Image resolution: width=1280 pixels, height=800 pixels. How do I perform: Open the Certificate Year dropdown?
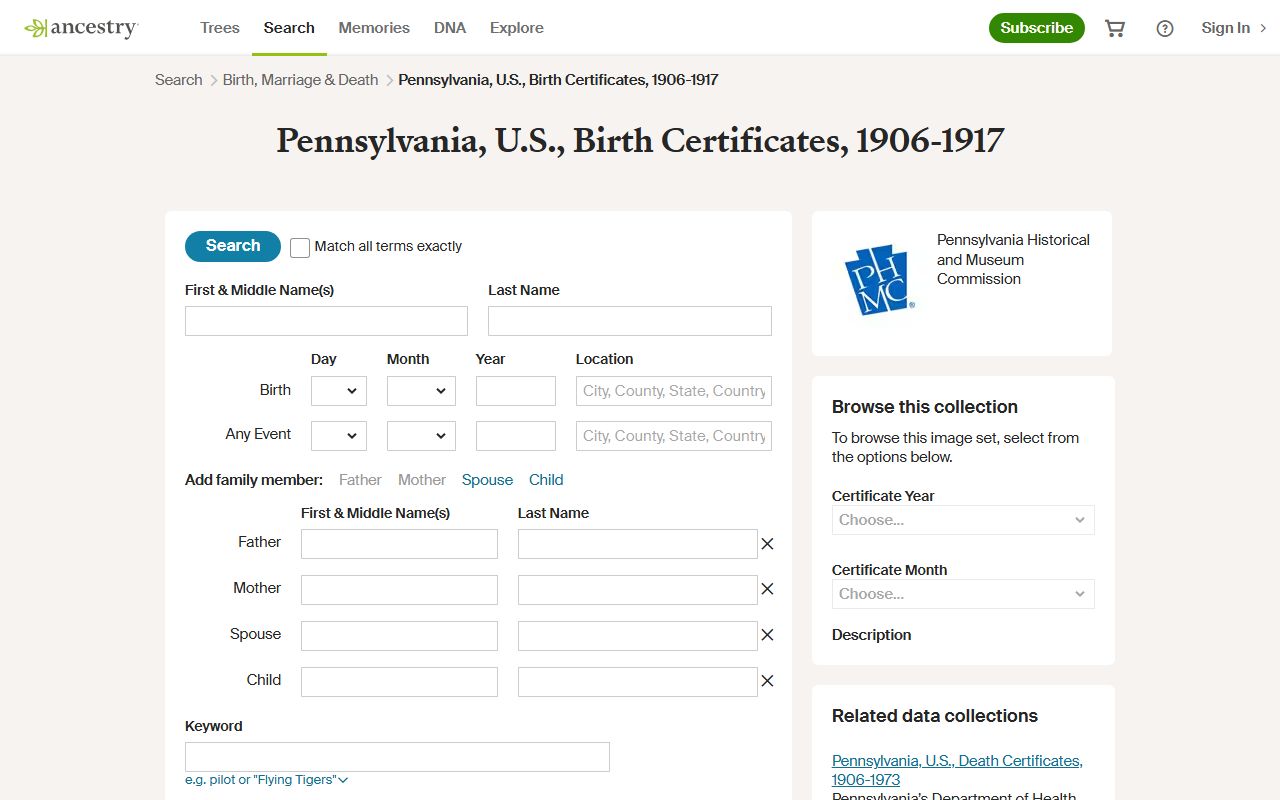[963, 520]
